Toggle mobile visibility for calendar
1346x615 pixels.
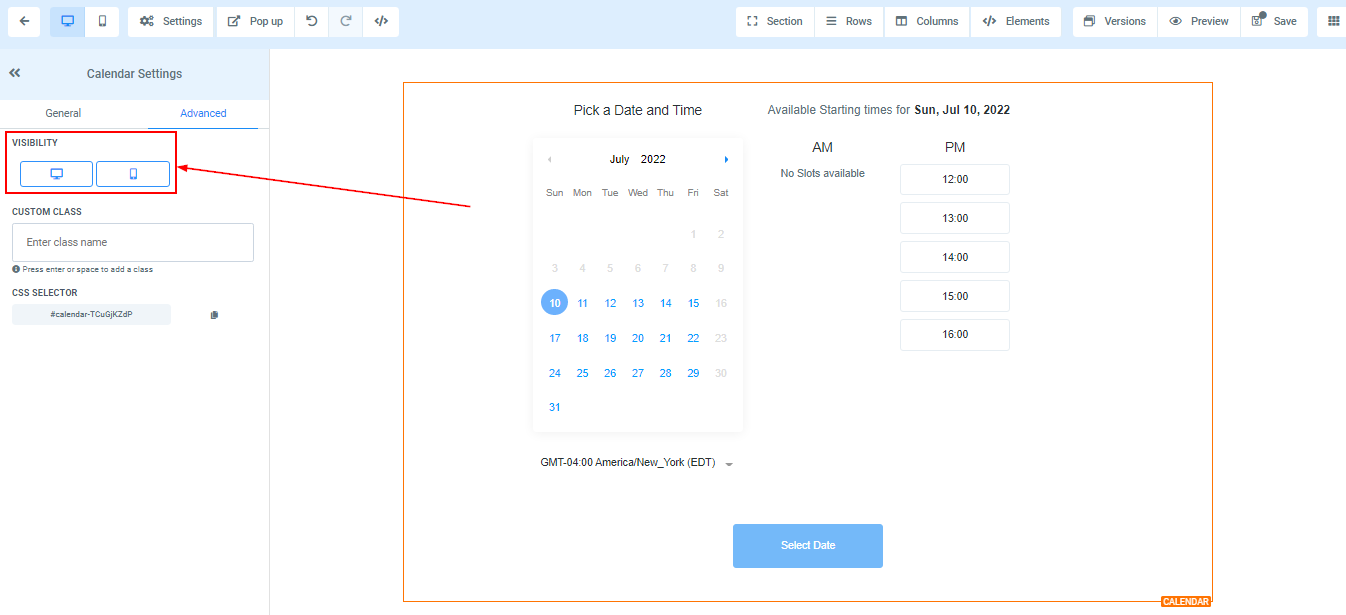coord(133,174)
